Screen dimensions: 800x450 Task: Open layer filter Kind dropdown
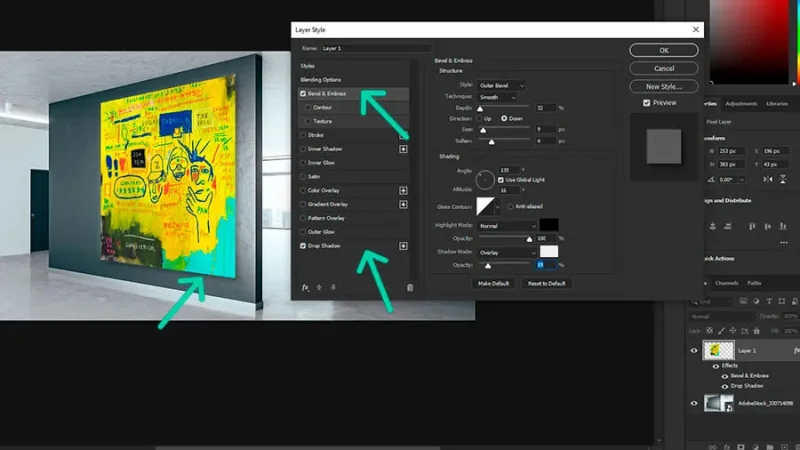click(x=712, y=302)
